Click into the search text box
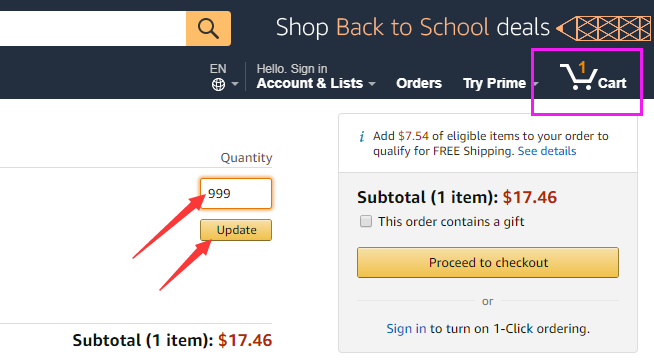654x363 pixels. point(93,28)
